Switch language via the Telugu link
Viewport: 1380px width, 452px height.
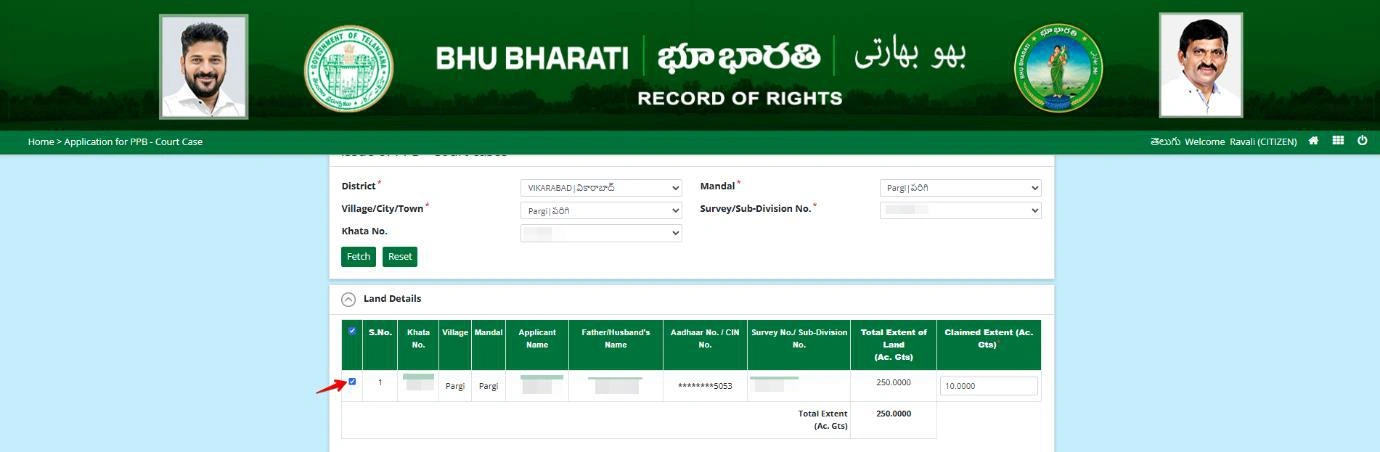coord(1165,142)
